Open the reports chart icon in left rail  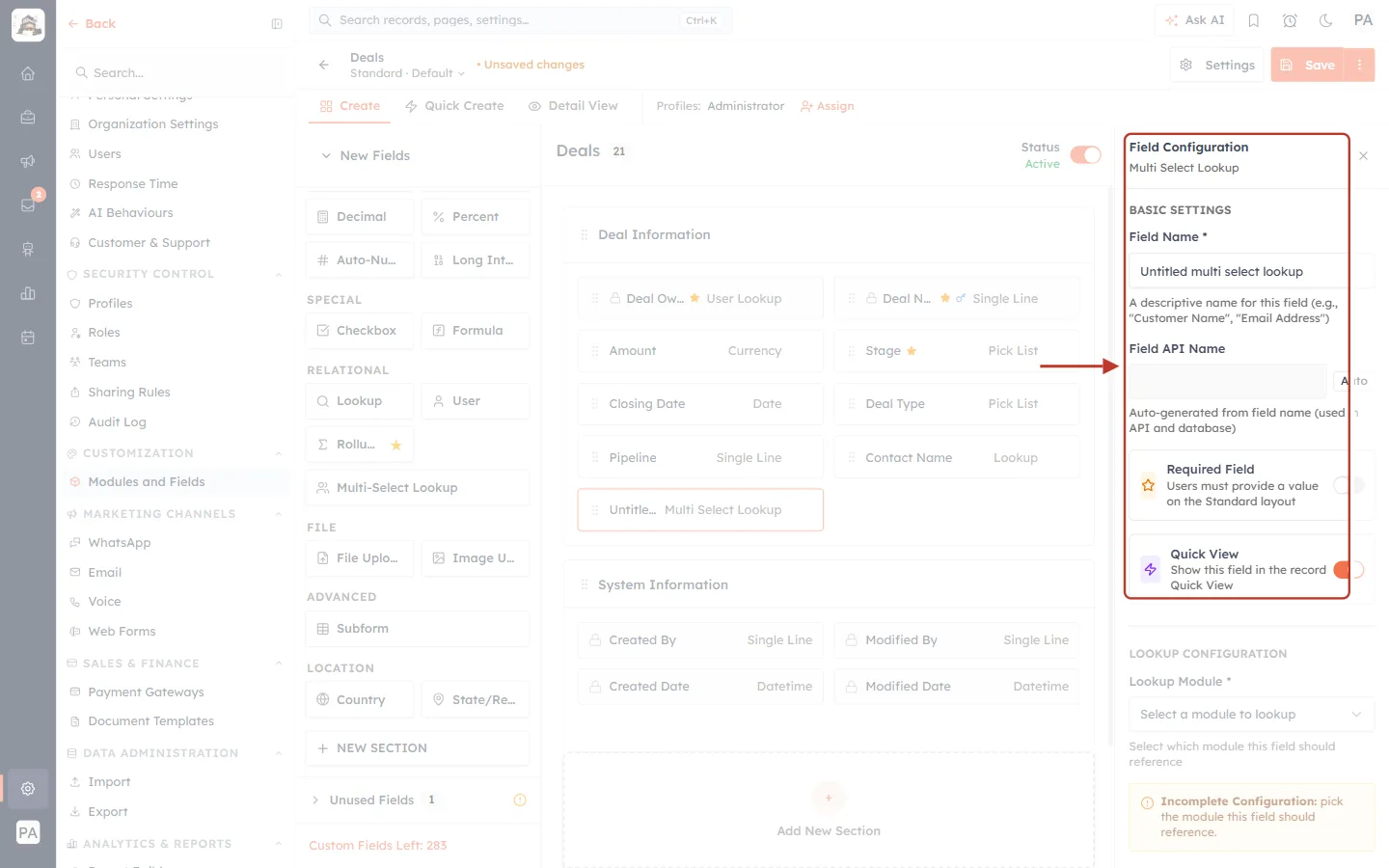pyautogui.click(x=28, y=293)
